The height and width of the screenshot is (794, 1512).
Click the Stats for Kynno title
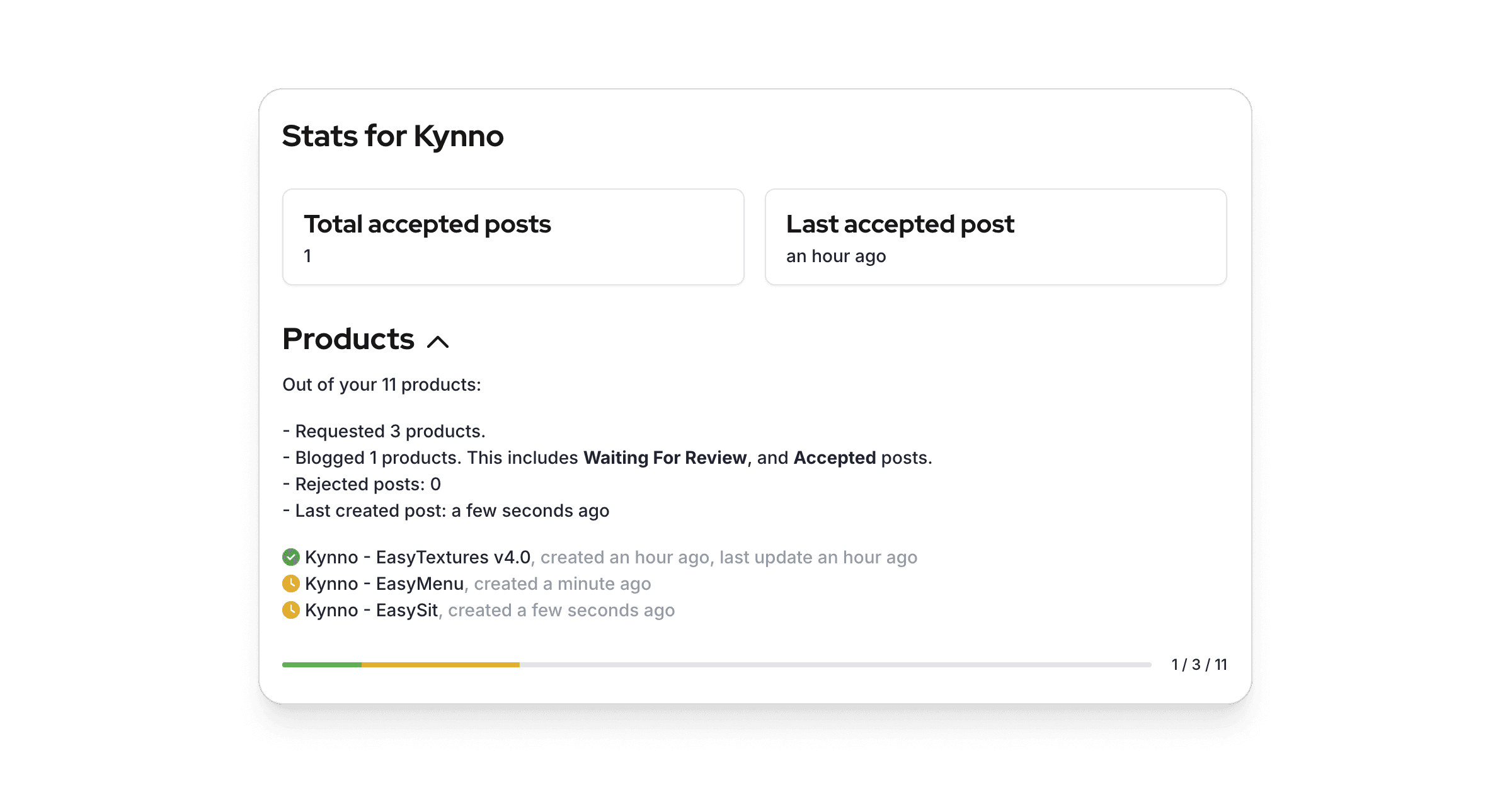click(x=392, y=136)
